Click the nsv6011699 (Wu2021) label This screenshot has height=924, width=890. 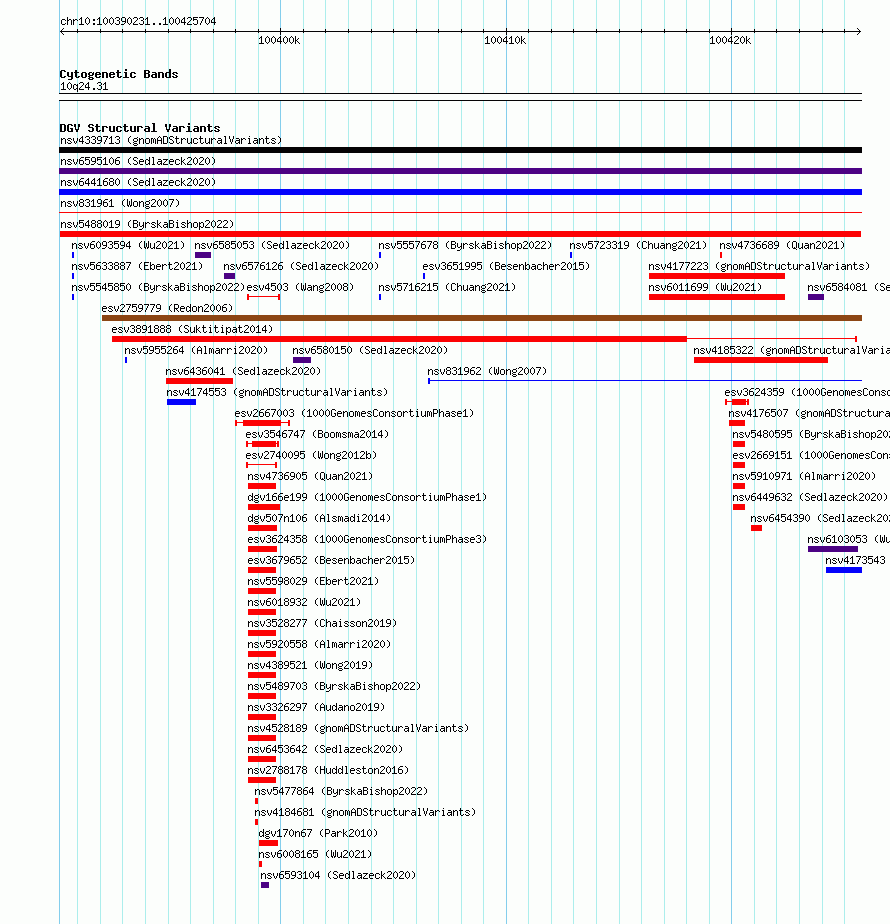point(705,288)
